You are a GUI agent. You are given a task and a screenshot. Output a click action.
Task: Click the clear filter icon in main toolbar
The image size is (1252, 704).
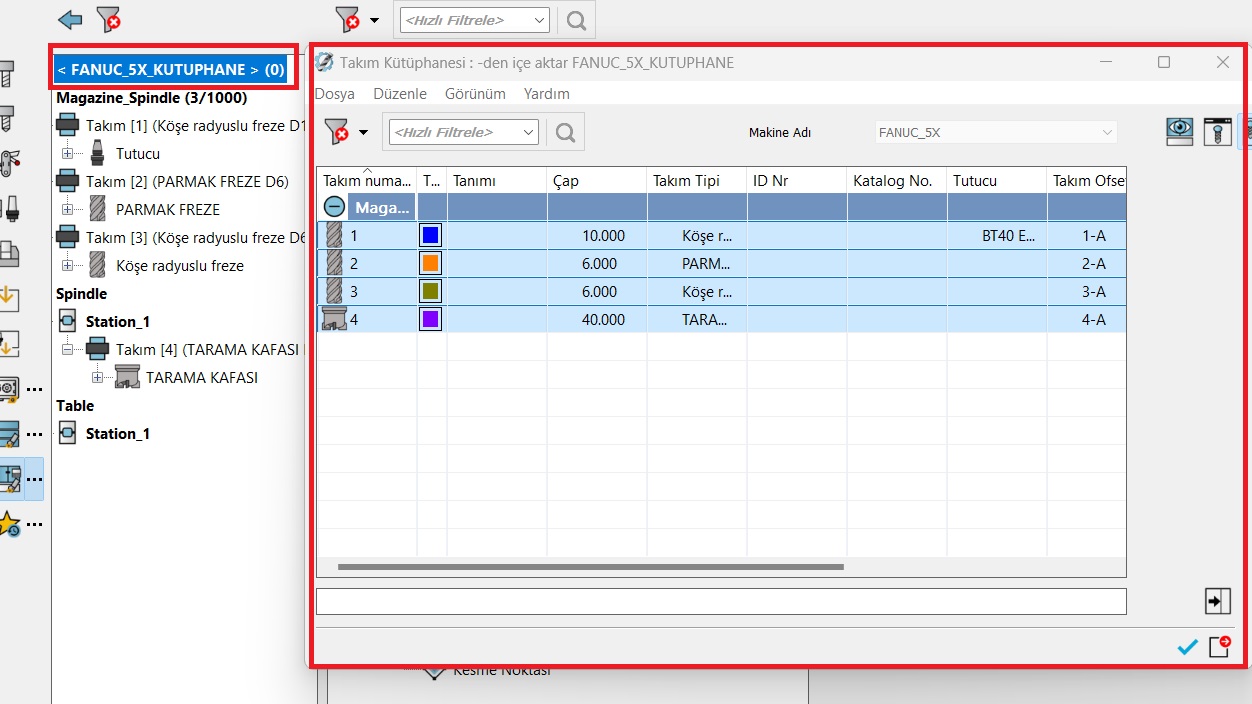click(x=347, y=19)
